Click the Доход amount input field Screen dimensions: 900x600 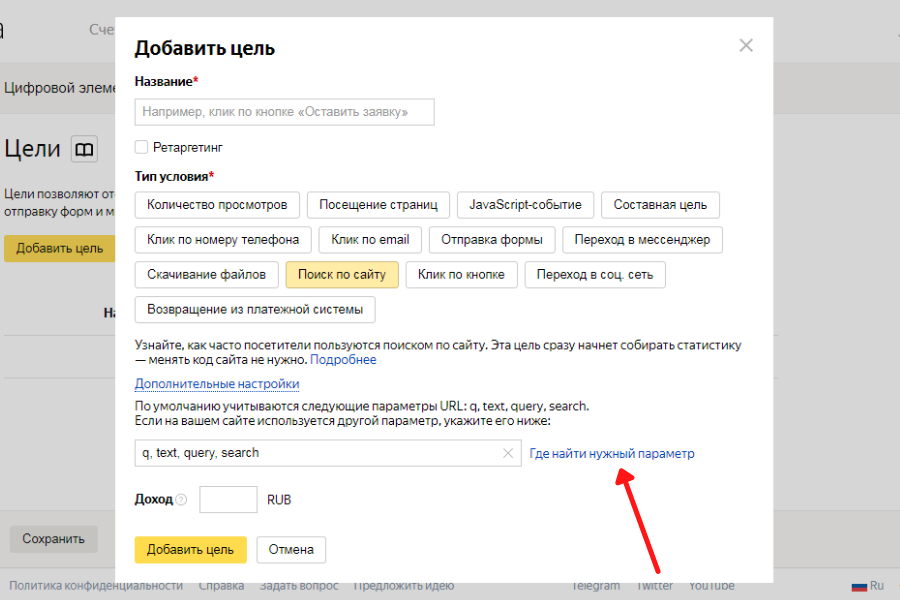pyautogui.click(x=228, y=499)
